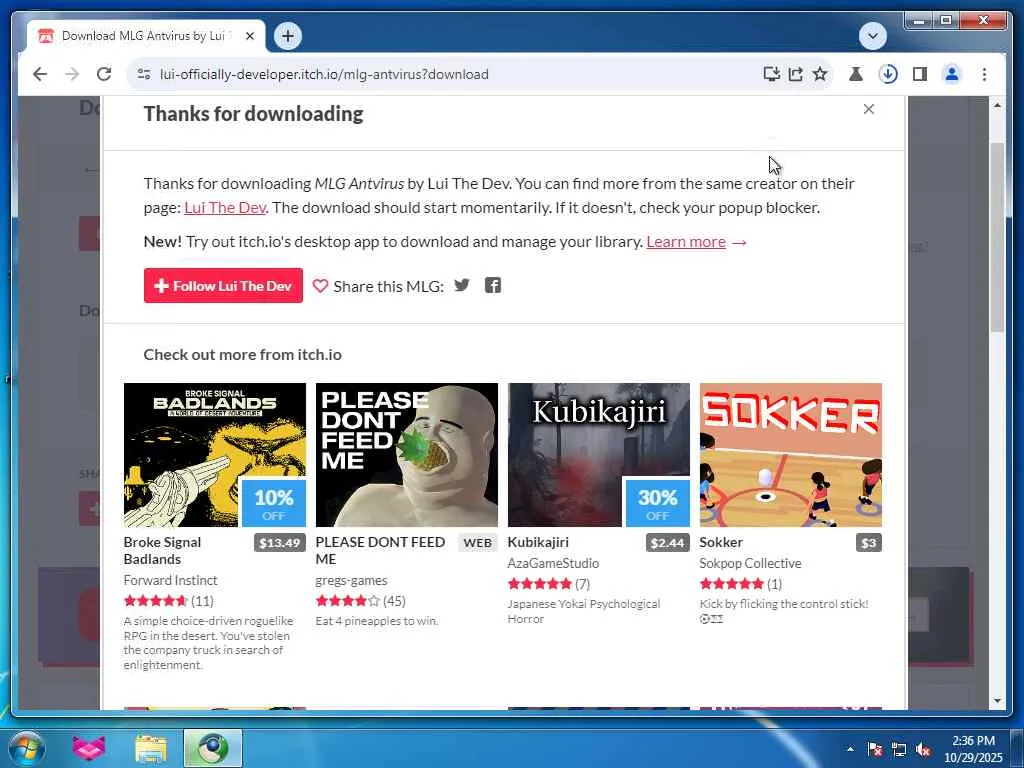Viewport: 1024px width, 768px height.
Task: Show hidden system tray icons
Action: (x=850, y=749)
